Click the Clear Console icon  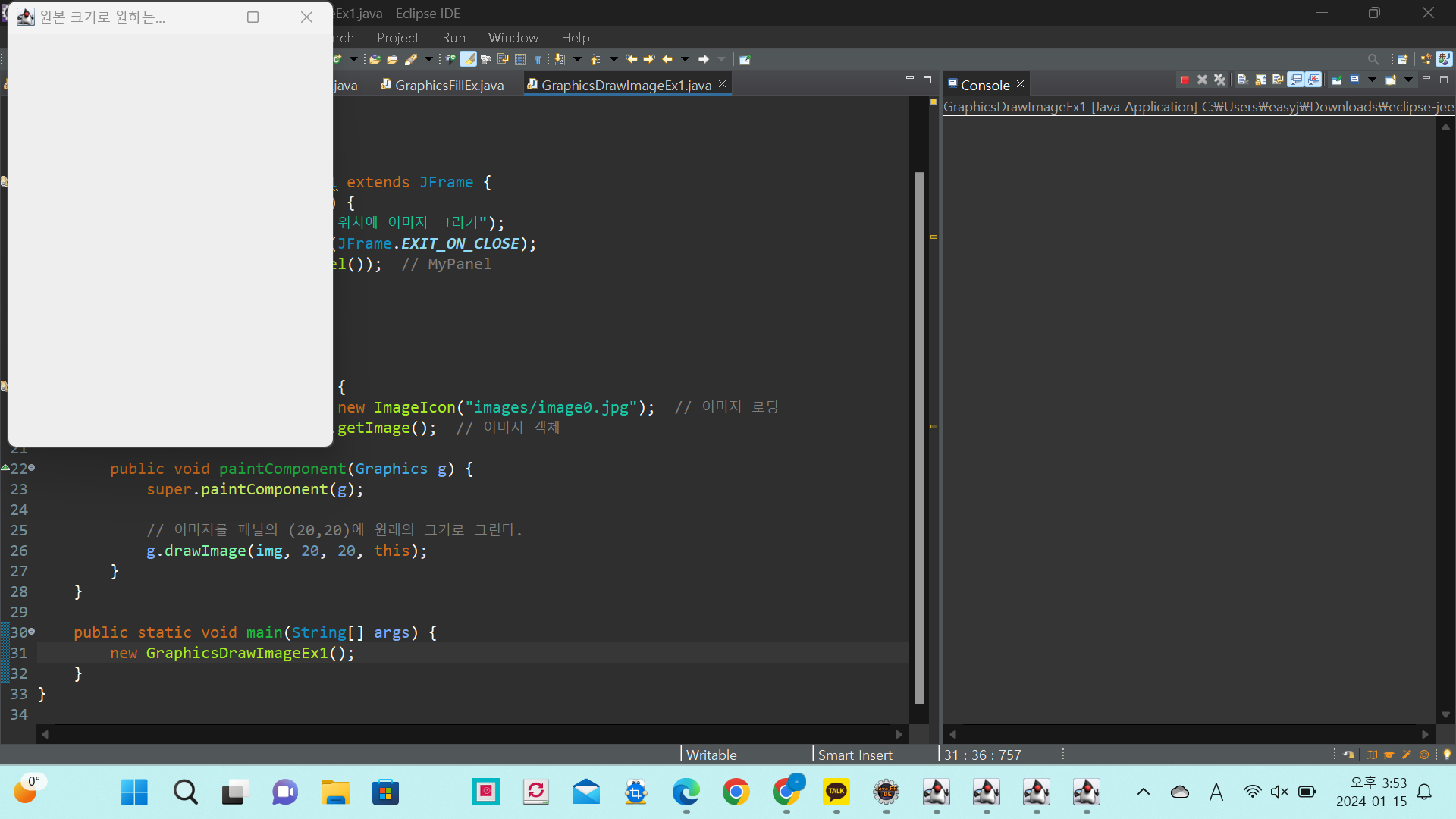coord(1241,80)
